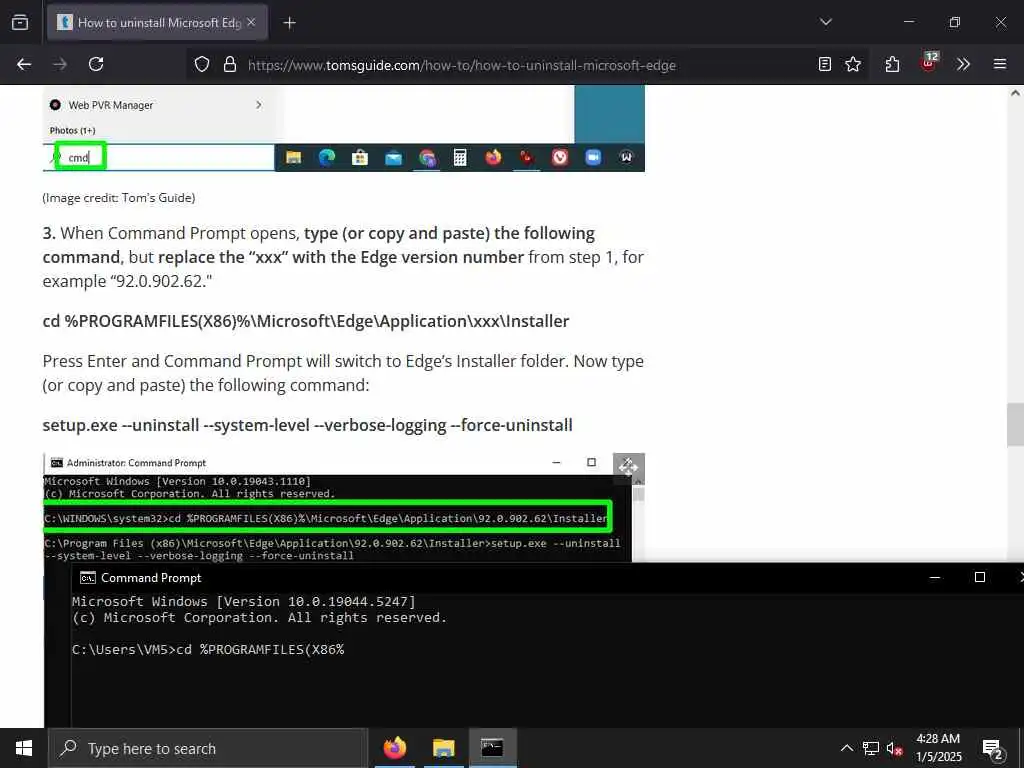The image size is (1024, 768).
Task: Show site security padlock info
Action: (x=229, y=65)
